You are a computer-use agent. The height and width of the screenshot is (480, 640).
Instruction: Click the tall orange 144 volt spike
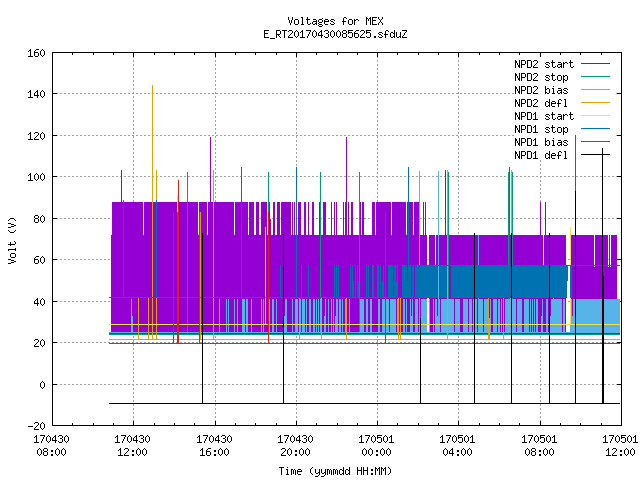(152, 163)
